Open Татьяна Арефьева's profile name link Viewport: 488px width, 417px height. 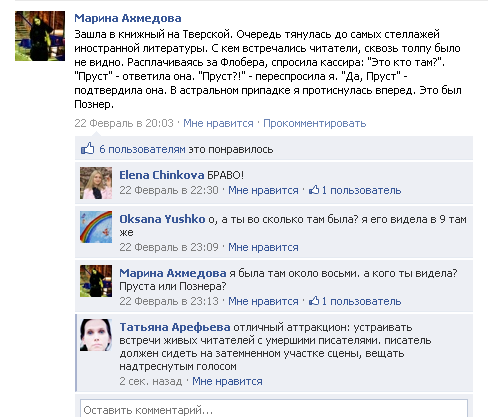175,327
